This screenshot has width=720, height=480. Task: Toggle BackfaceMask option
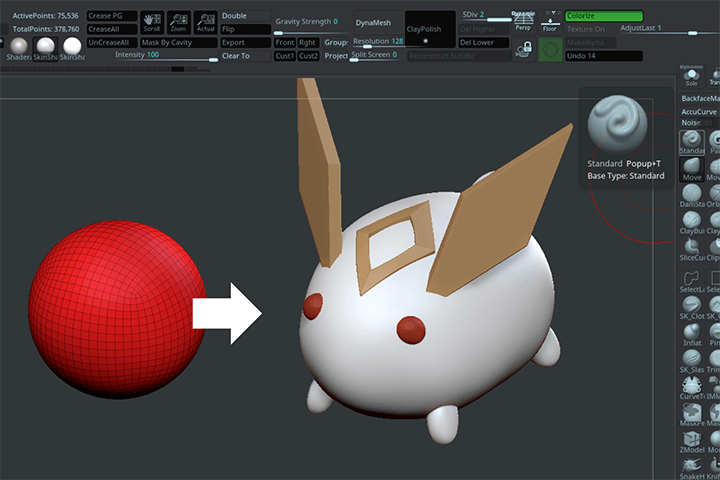pos(700,98)
